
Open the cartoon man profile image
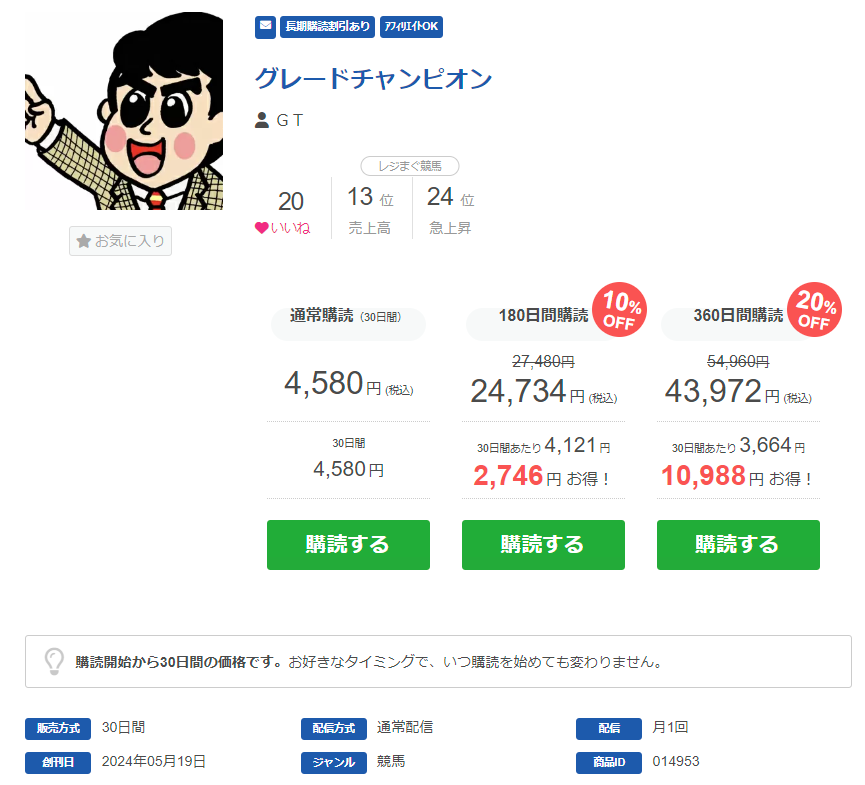[x=124, y=111]
